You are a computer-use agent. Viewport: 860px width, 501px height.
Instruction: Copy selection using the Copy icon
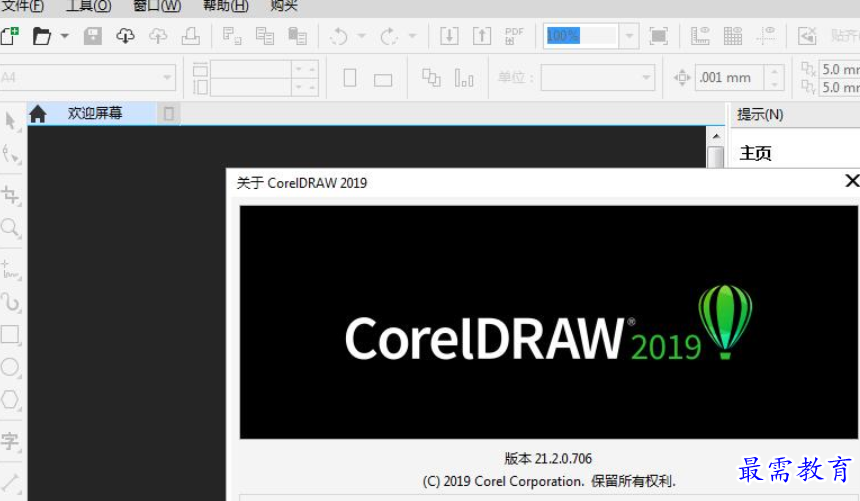coord(265,36)
